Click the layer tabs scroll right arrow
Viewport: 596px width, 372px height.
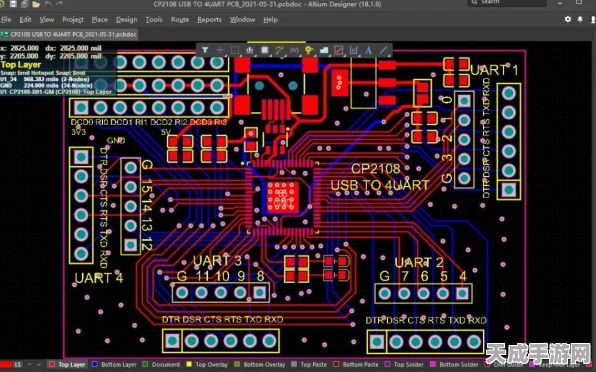point(39,364)
